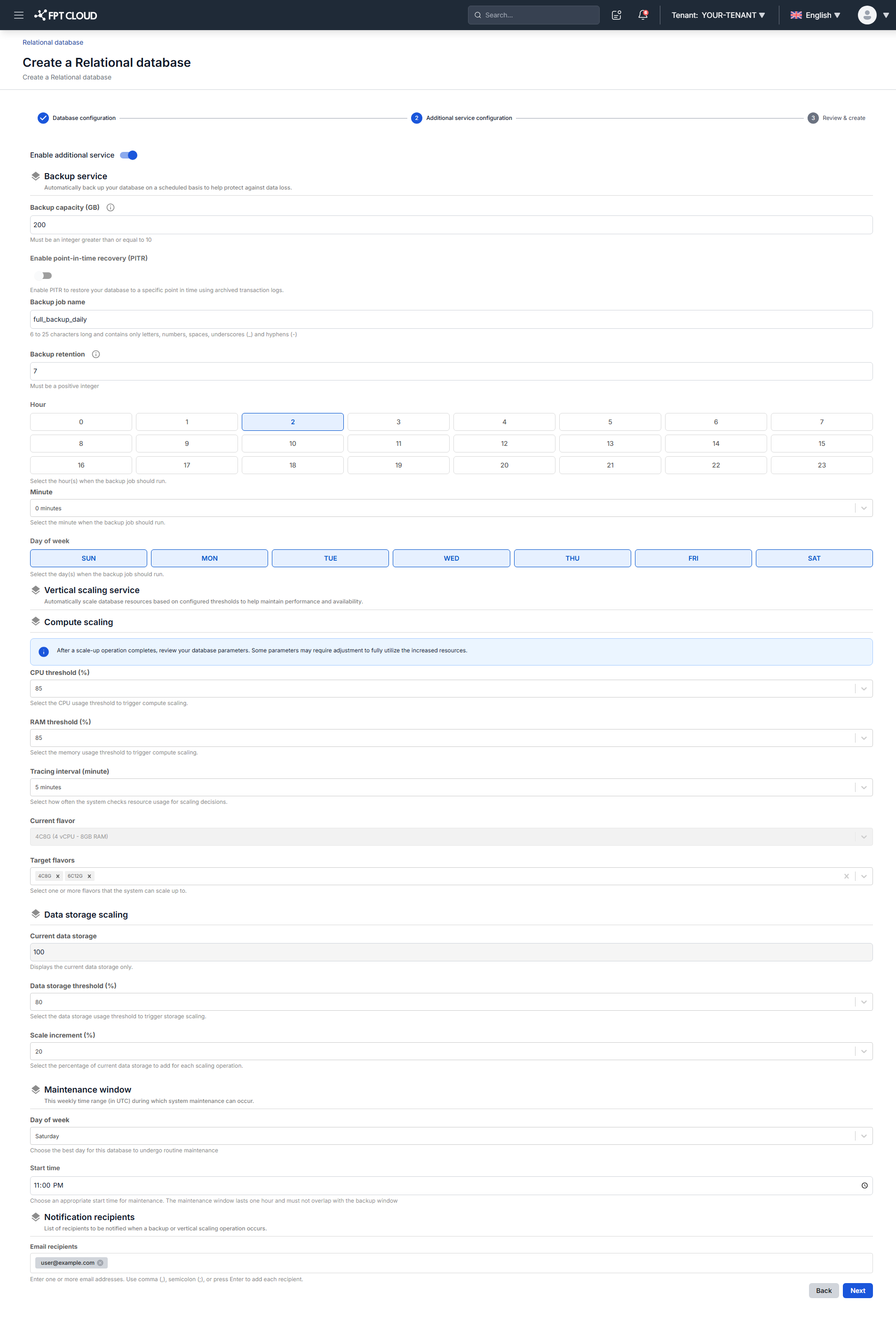Image resolution: width=896 pixels, height=1332 pixels.
Task: Go to Database configuration step
Action: (x=77, y=118)
